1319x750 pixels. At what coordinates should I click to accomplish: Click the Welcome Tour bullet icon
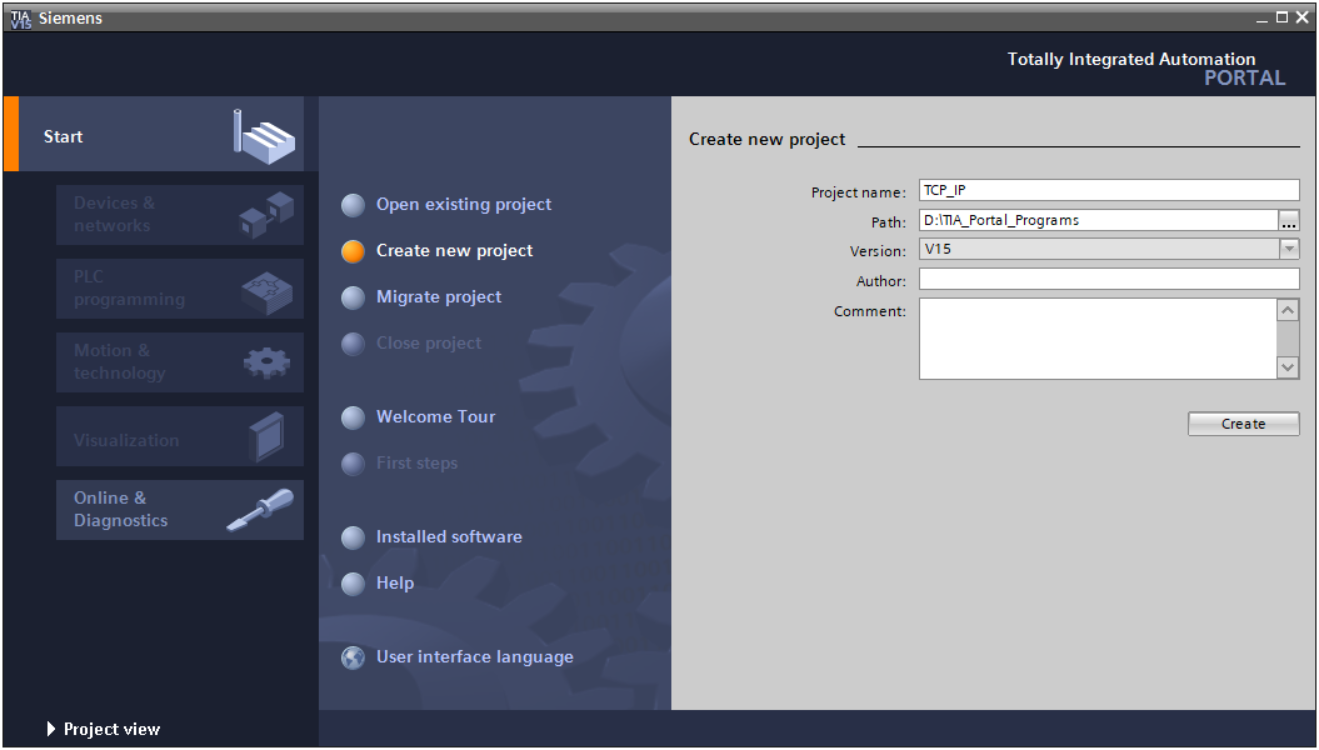click(353, 418)
